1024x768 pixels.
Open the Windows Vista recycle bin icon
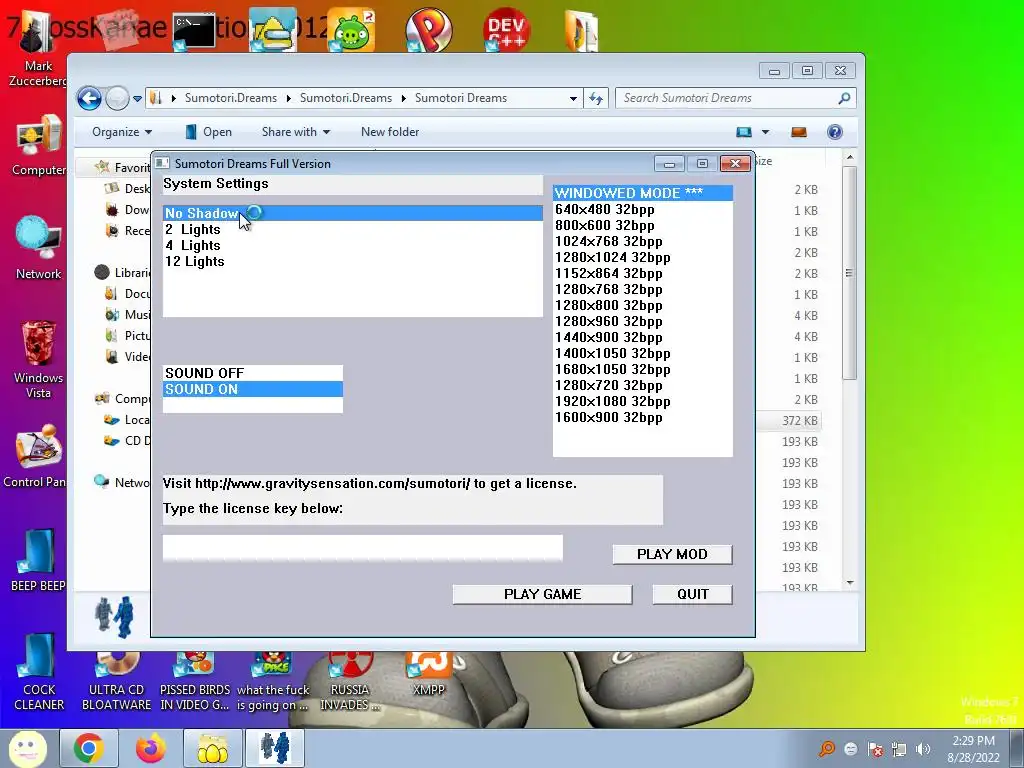point(39,359)
